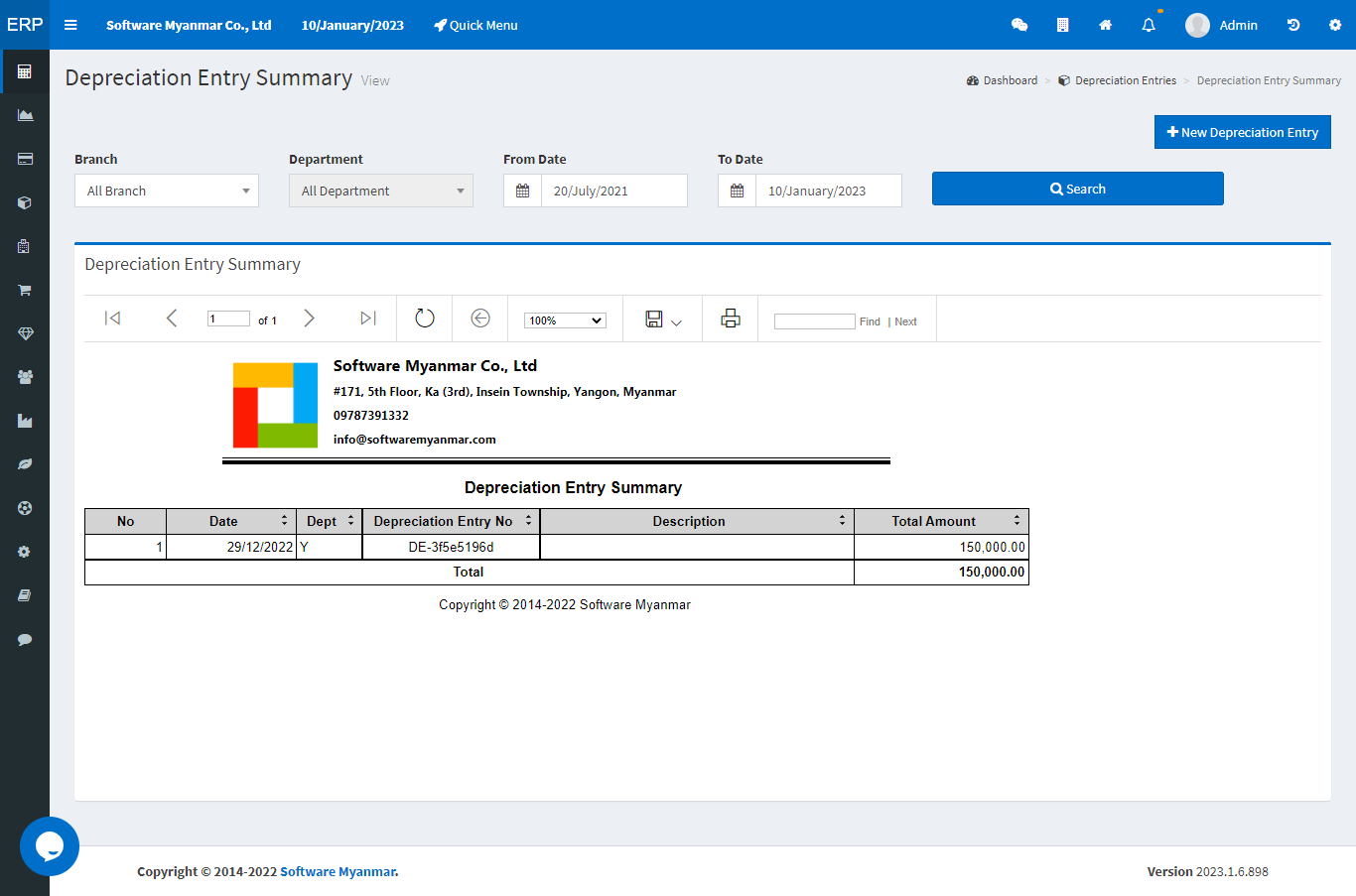The image size is (1356, 896).
Task: Open the Quick Menu
Action: tap(475, 25)
